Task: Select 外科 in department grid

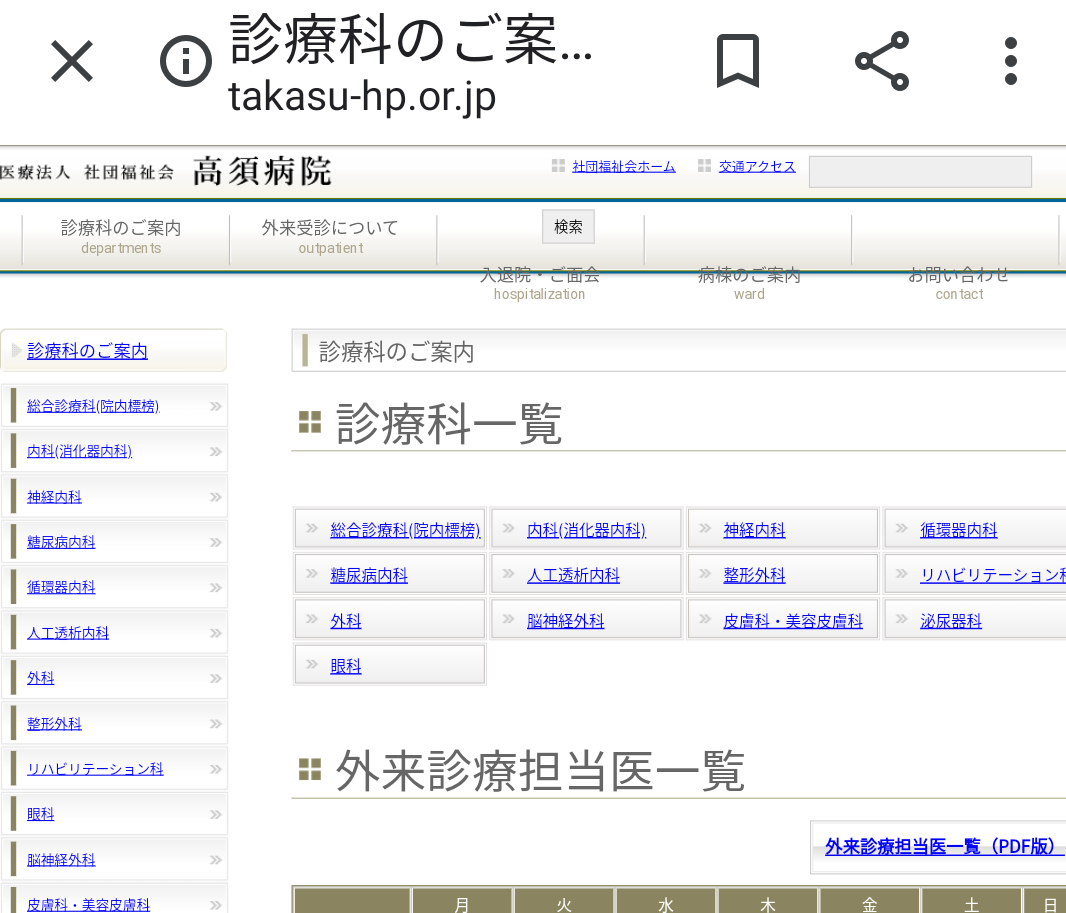Action: 346,621
